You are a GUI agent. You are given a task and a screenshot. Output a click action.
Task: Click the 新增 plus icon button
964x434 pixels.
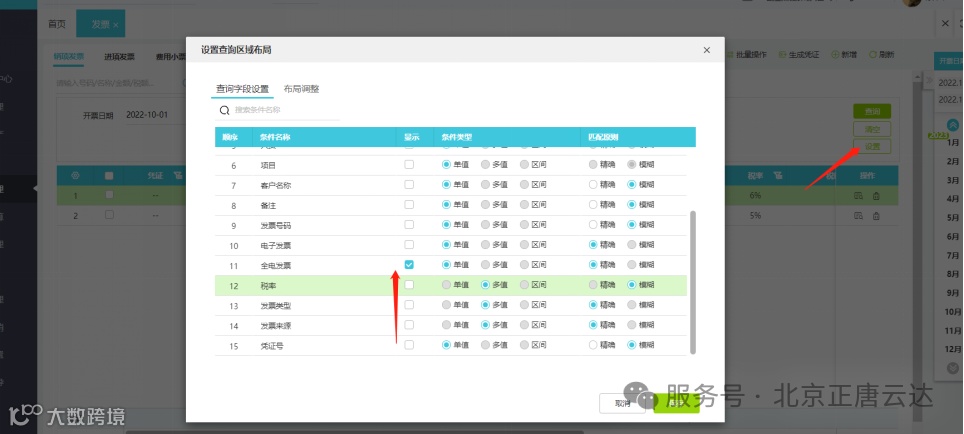835,55
